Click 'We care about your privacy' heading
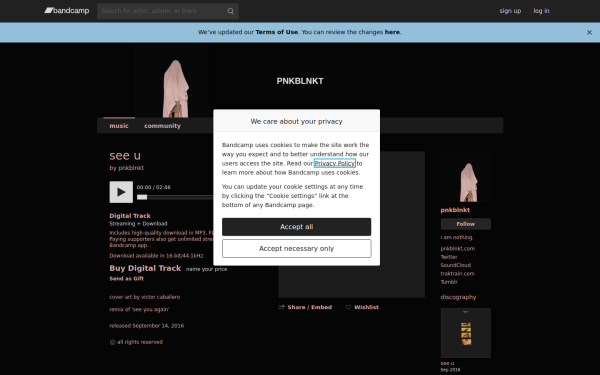 click(297, 121)
